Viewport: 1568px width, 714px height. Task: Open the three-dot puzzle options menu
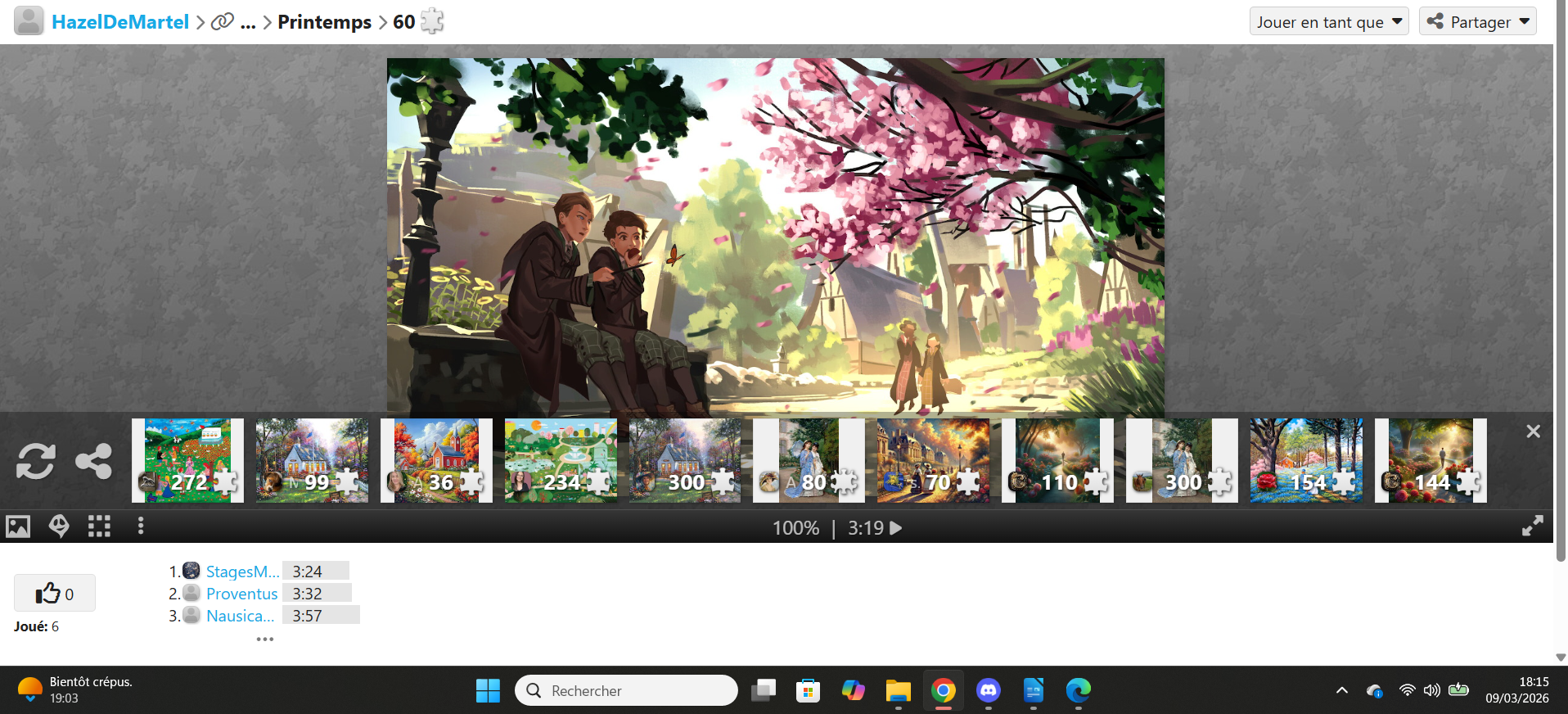coord(141,526)
